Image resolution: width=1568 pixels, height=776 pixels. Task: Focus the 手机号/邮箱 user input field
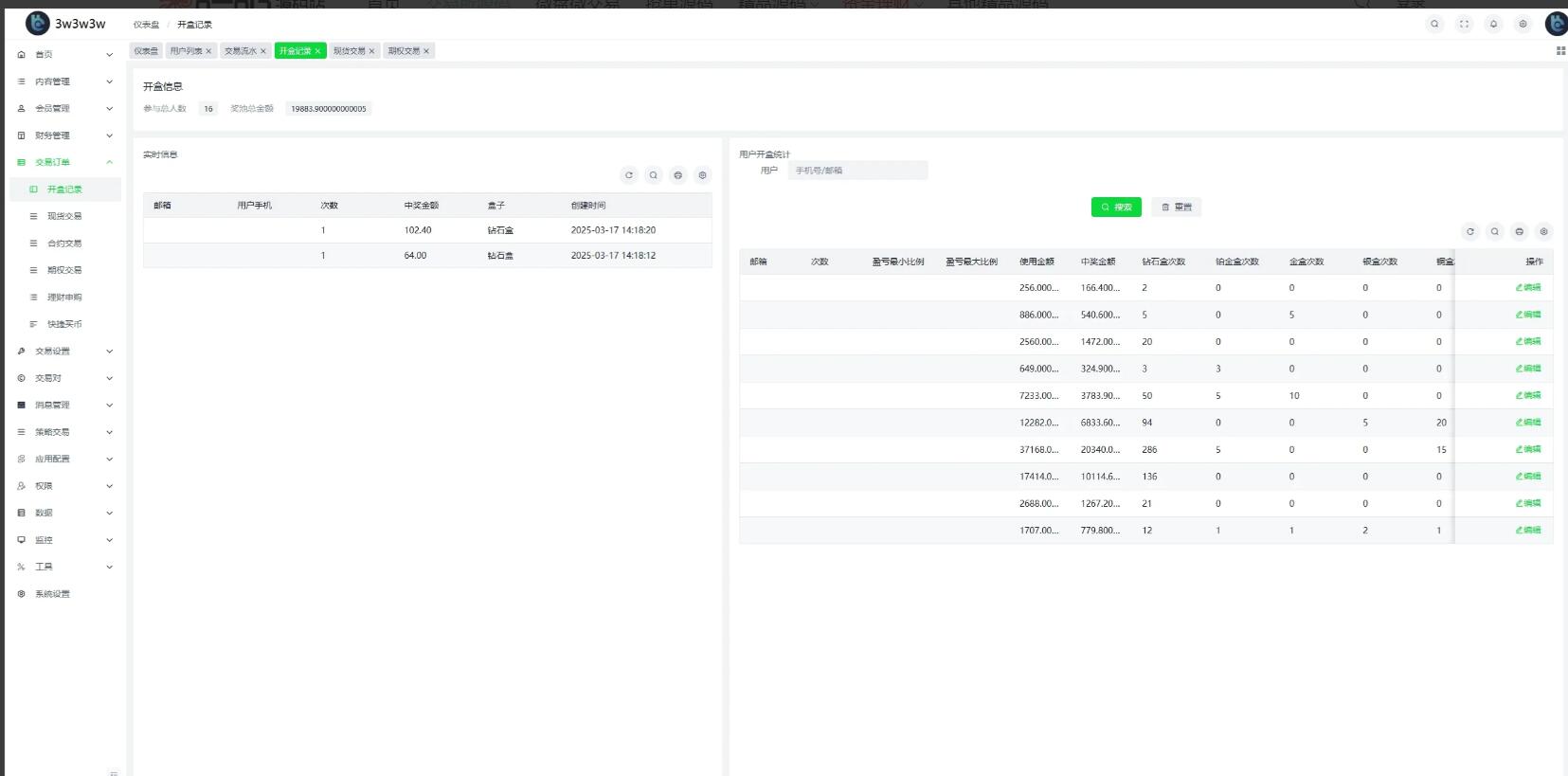coord(857,171)
